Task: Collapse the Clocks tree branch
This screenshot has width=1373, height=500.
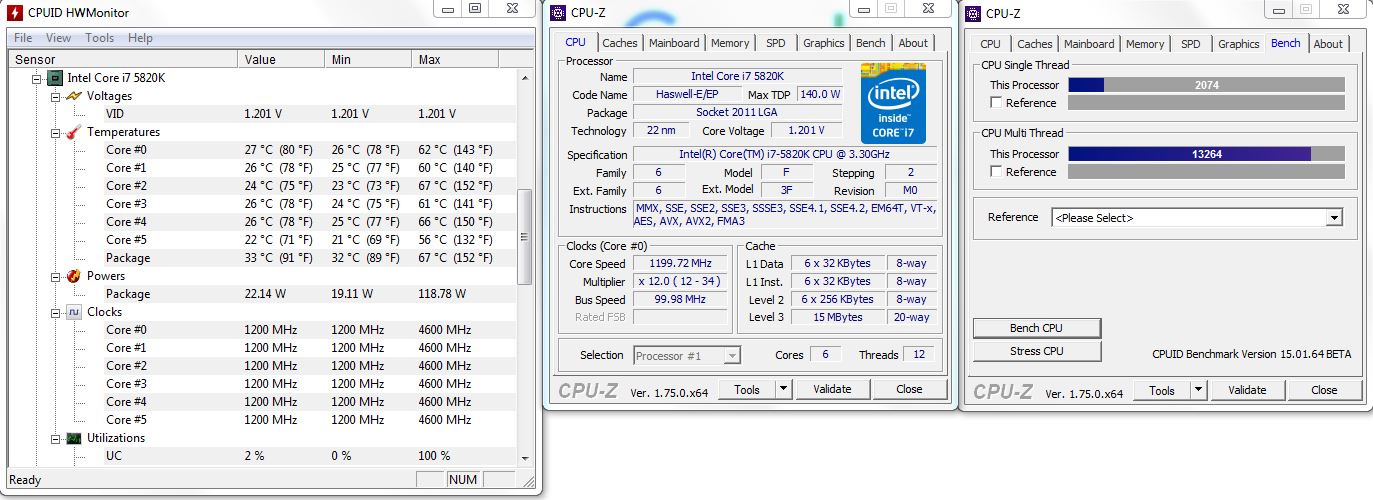Action: tap(55, 312)
